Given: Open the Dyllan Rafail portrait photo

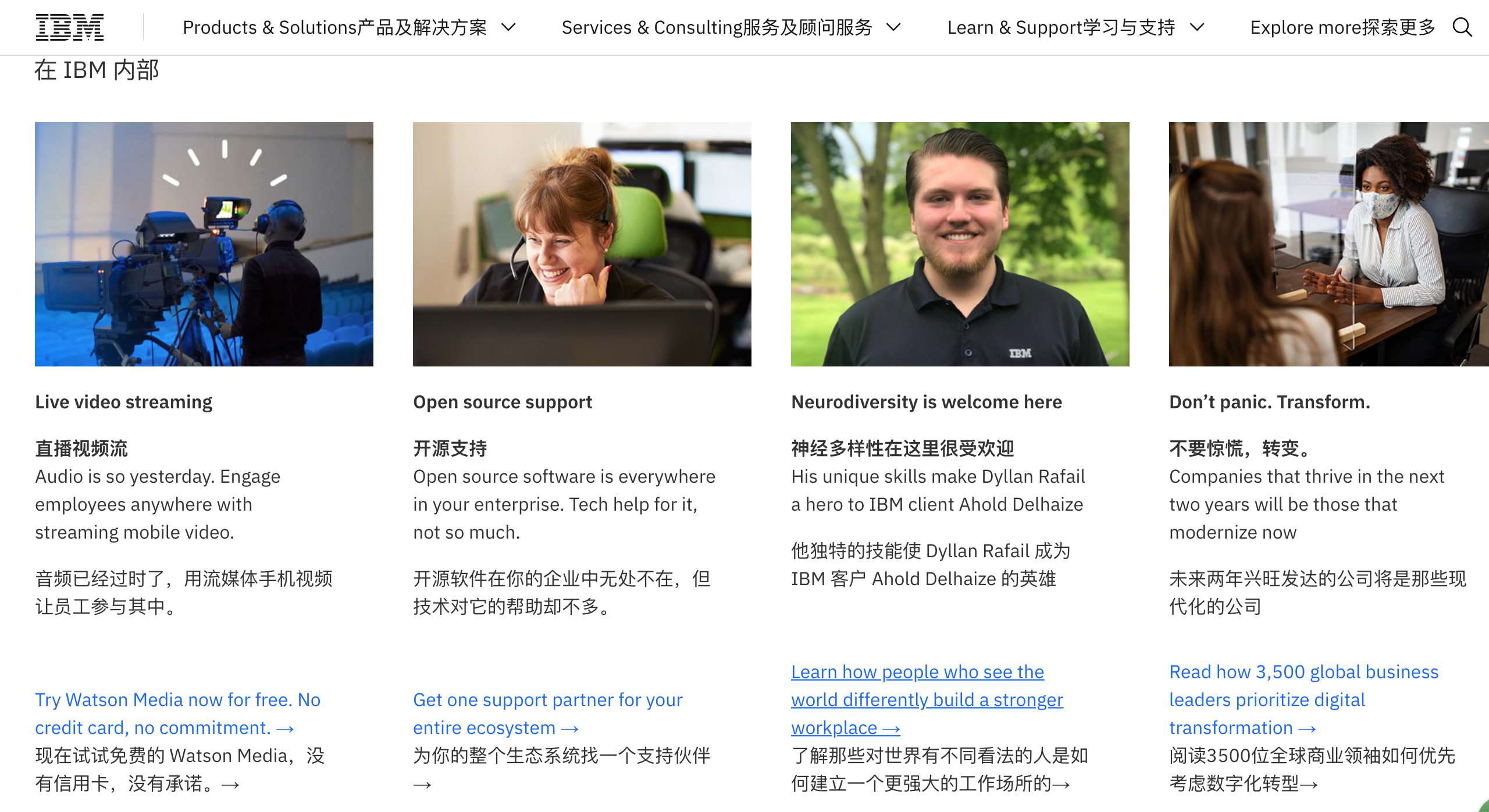Looking at the screenshot, I should pos(960,244).
